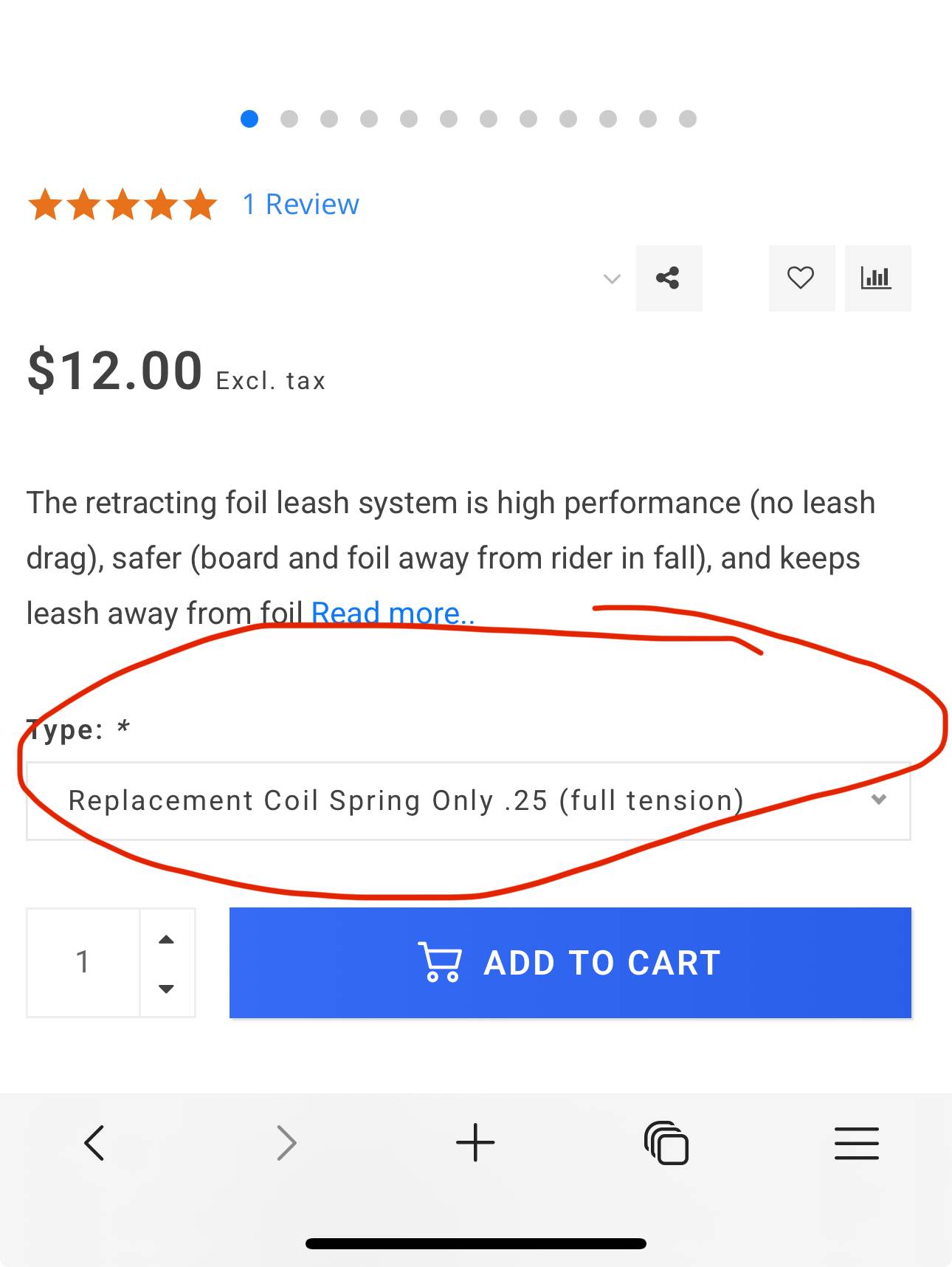This screenshot has width=952, height=1267.
Task: Click the quantity input field
Action: [83, 963]
